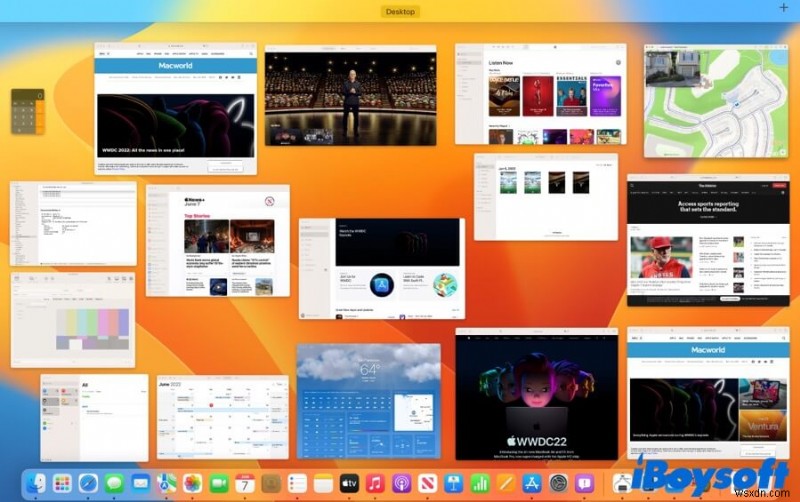This screenshot has height=502, width=800.
Task: Open the App Store Dock icon
Action: pos(532,483)
